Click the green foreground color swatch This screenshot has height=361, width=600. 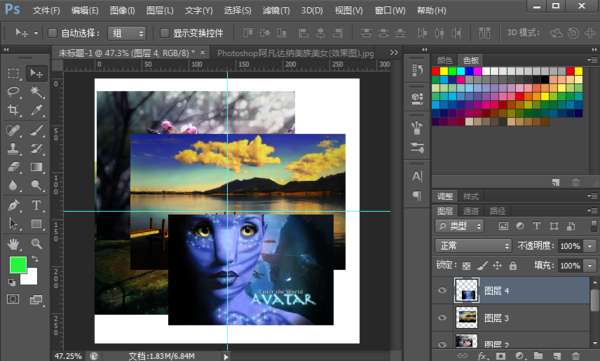[x=18, y=265]
